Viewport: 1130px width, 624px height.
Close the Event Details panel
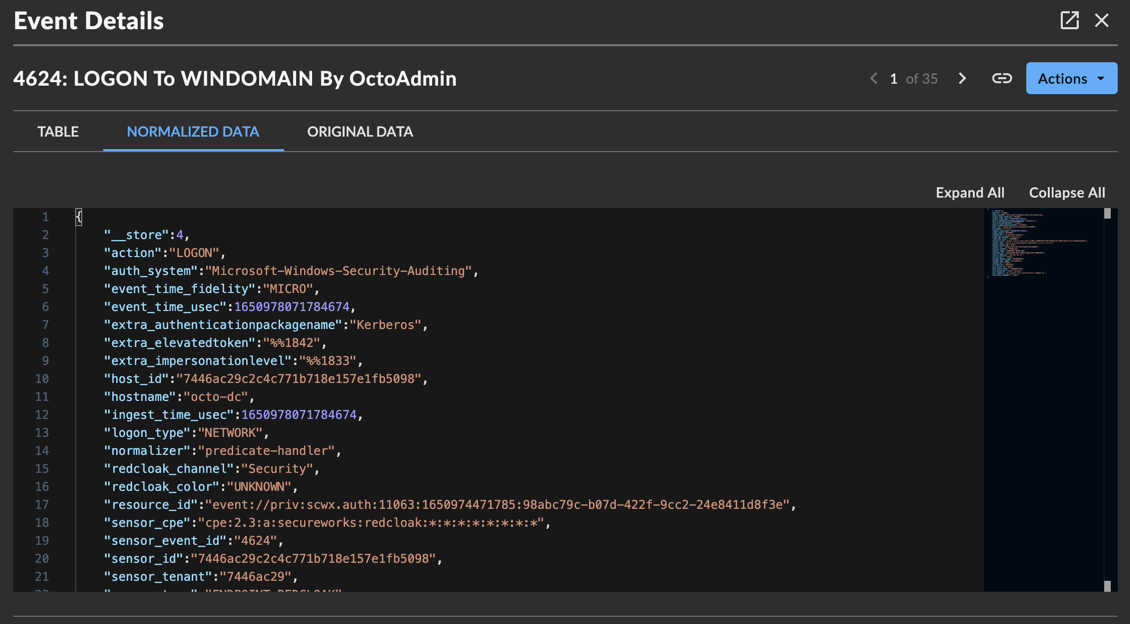[1102, 20]
